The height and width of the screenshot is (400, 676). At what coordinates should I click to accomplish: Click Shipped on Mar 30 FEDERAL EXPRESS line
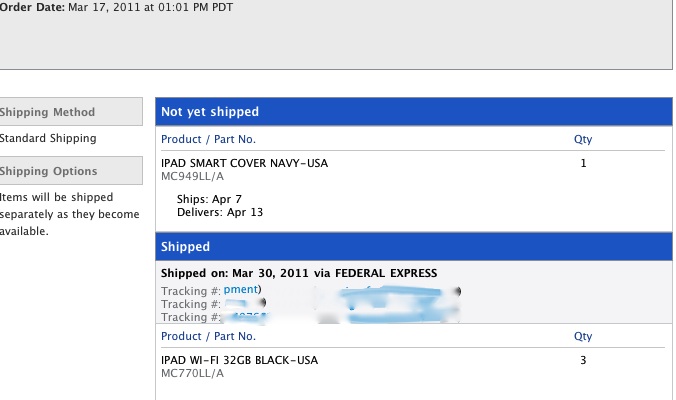299,273
